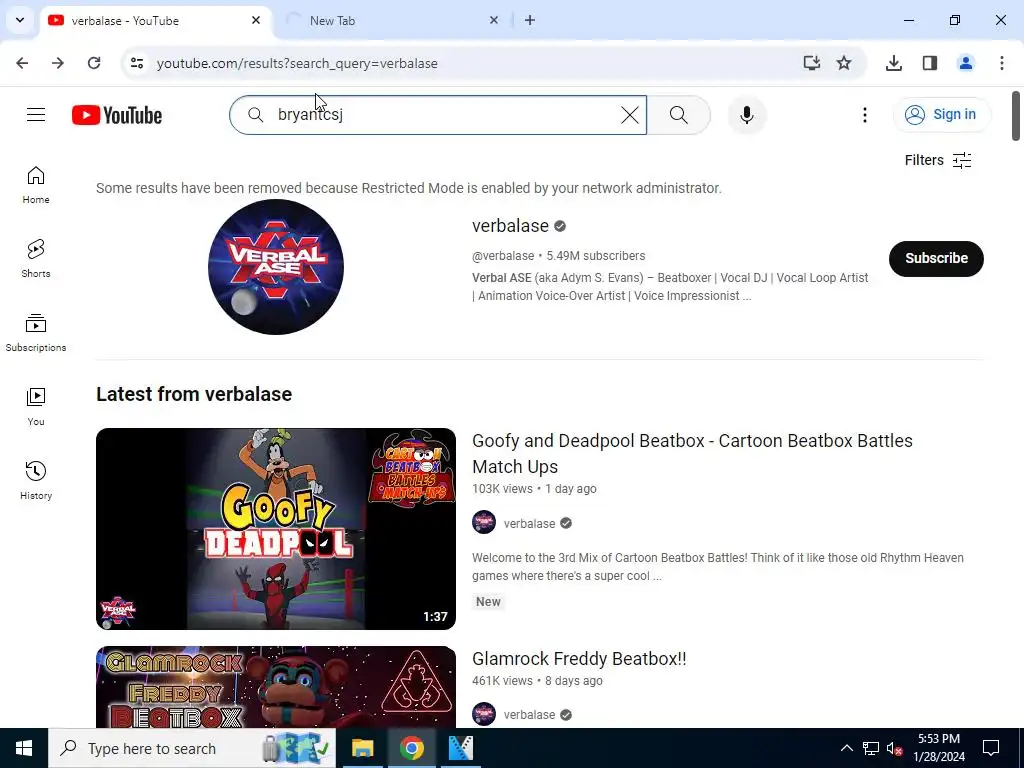Bookmark this page with the star
The width and height of the screenshot is (1024, 768).
coord(844,63)
